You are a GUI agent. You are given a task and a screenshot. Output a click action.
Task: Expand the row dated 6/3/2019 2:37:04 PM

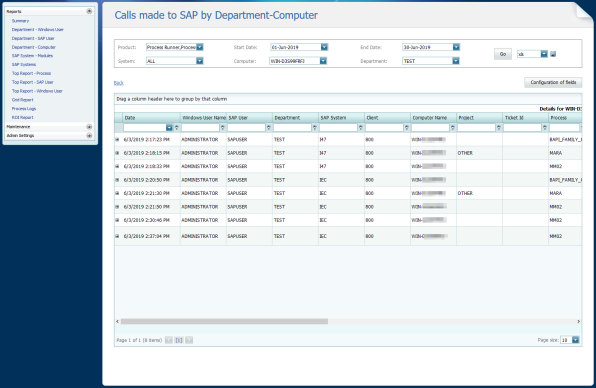click(x=117, y=236)
